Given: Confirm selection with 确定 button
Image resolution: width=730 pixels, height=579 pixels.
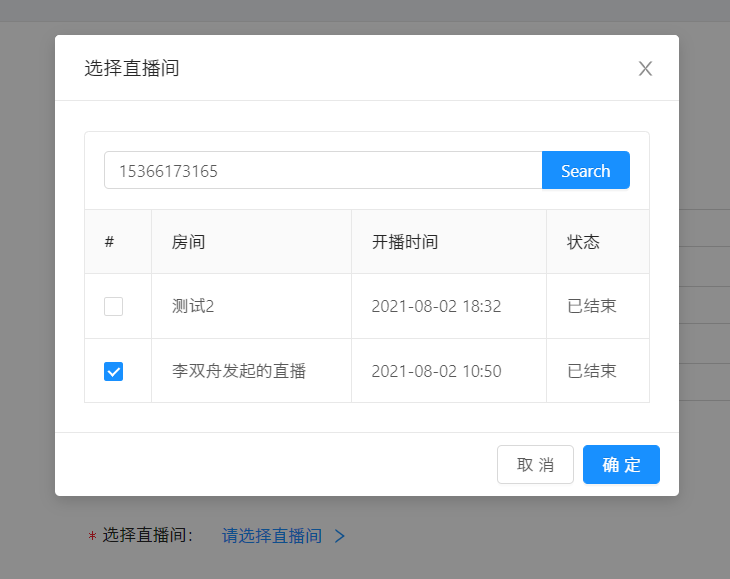Looking at the screenshot, I should tap(621, 465).
